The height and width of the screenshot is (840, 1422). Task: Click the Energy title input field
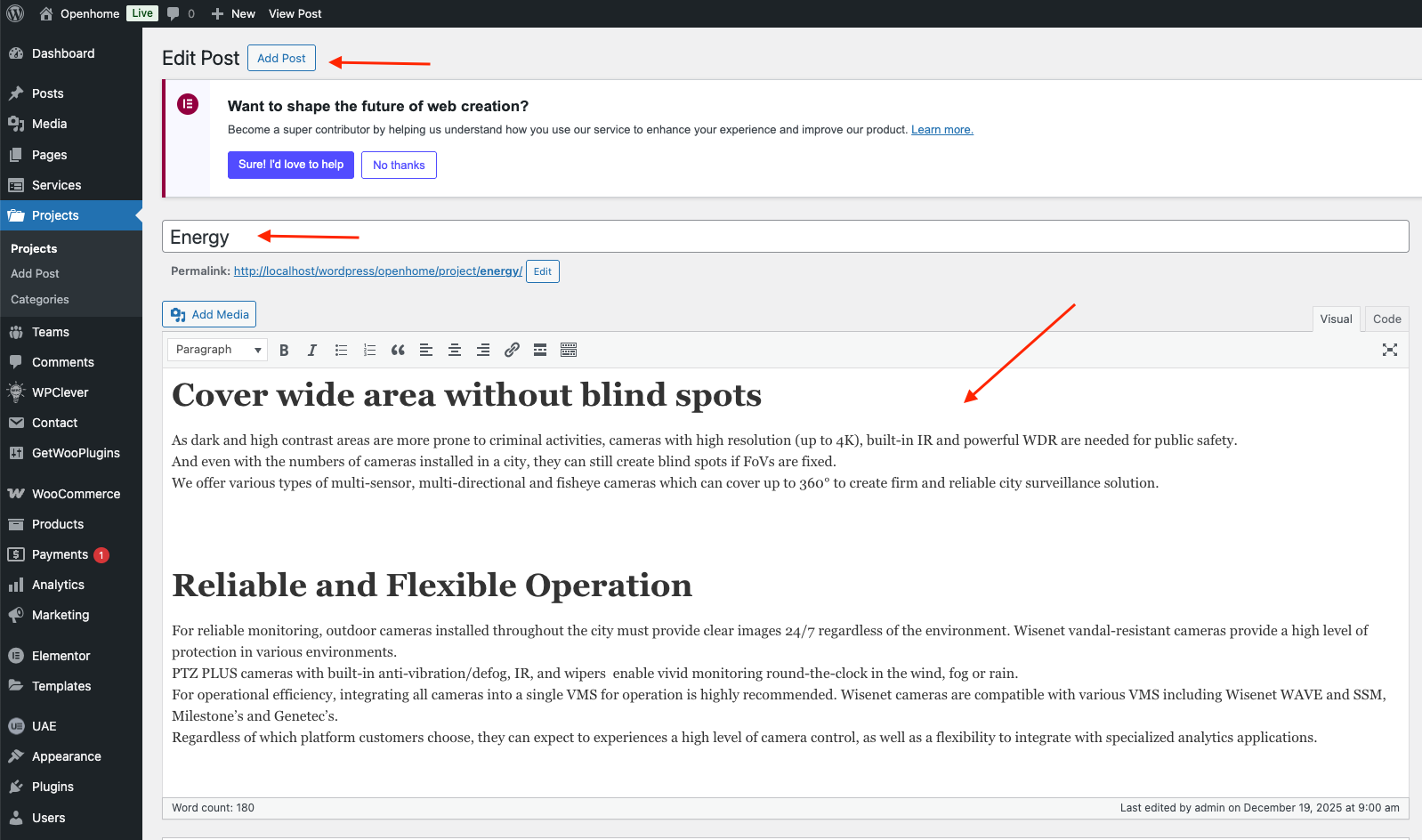(785, 237)
